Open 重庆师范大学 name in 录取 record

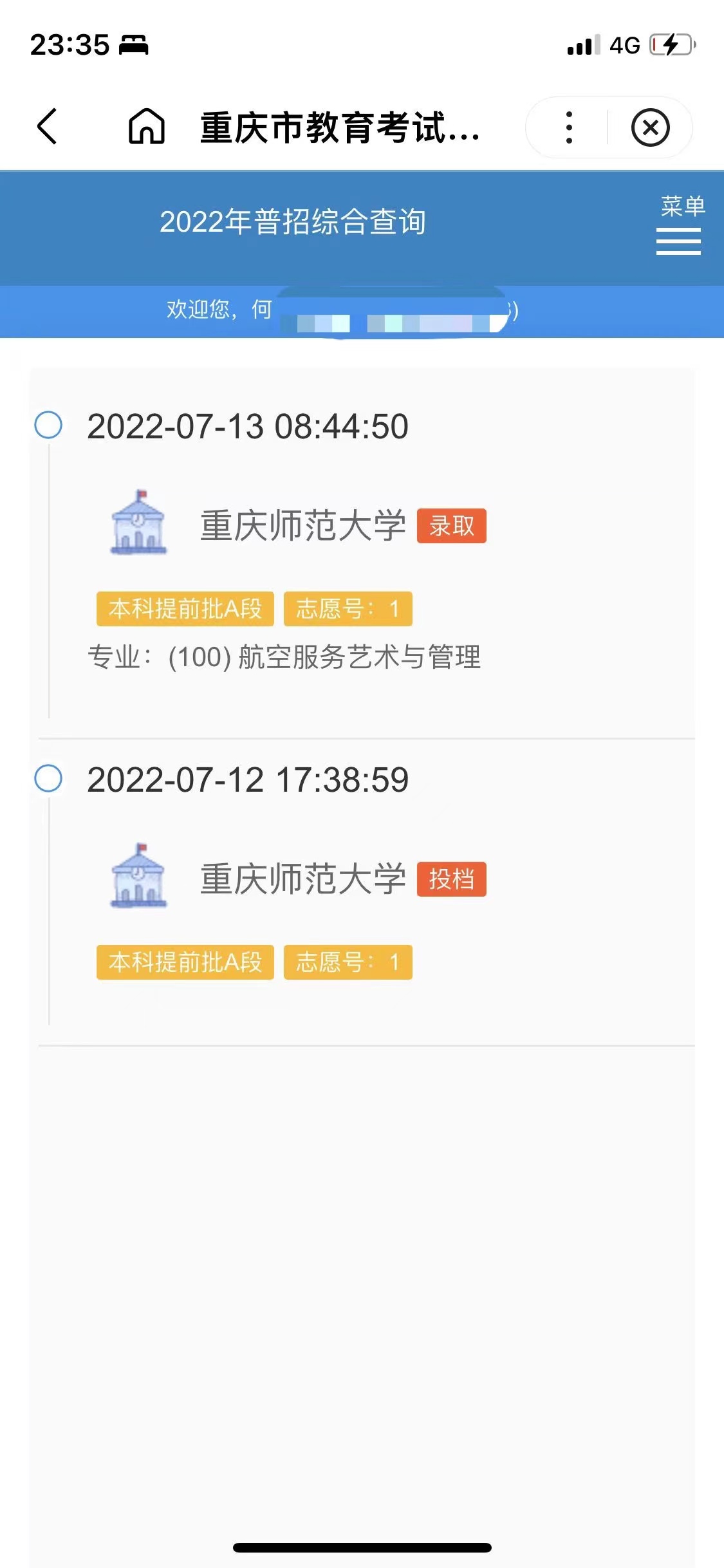303,526
